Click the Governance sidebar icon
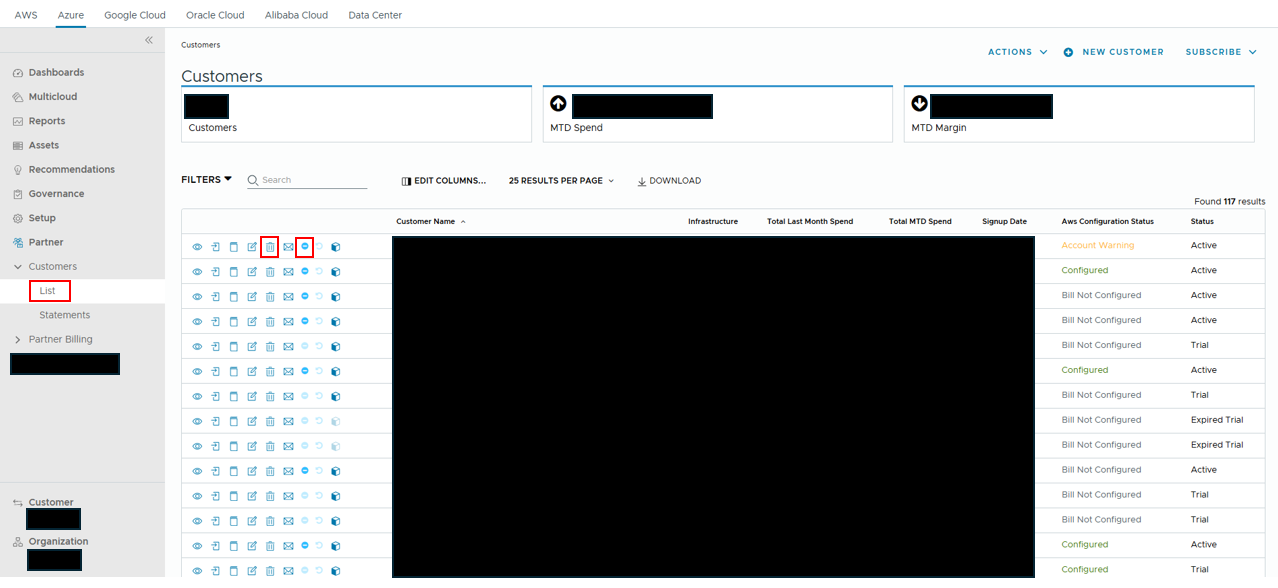The height and width of the screenshot is (588, 1278). tap(18, 194)
